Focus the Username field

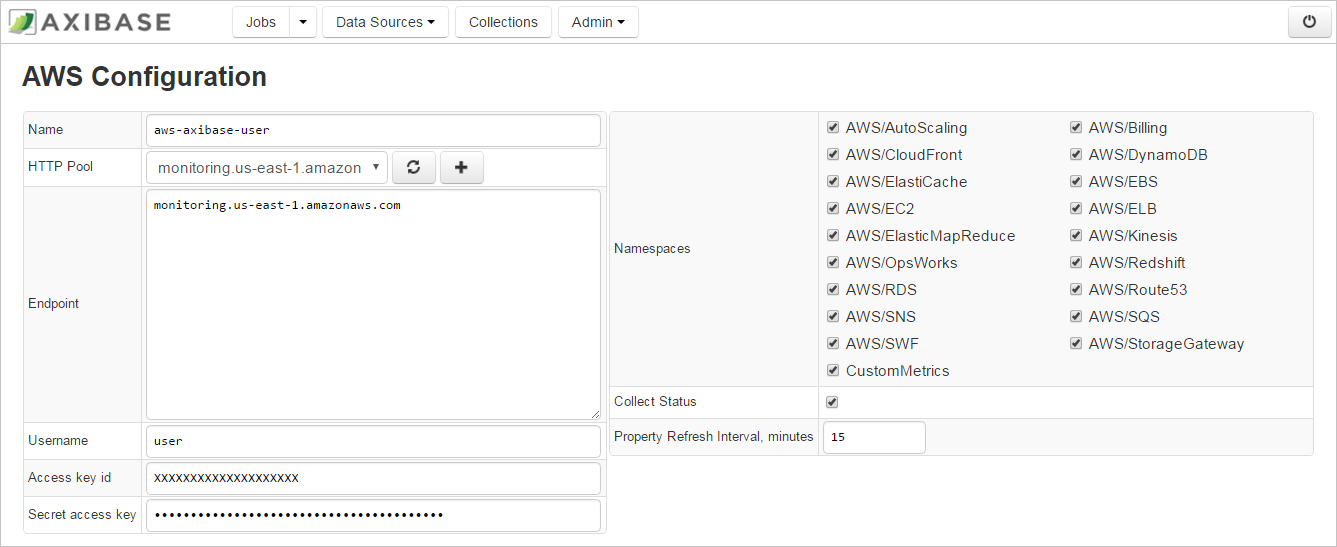coord(373,441)
